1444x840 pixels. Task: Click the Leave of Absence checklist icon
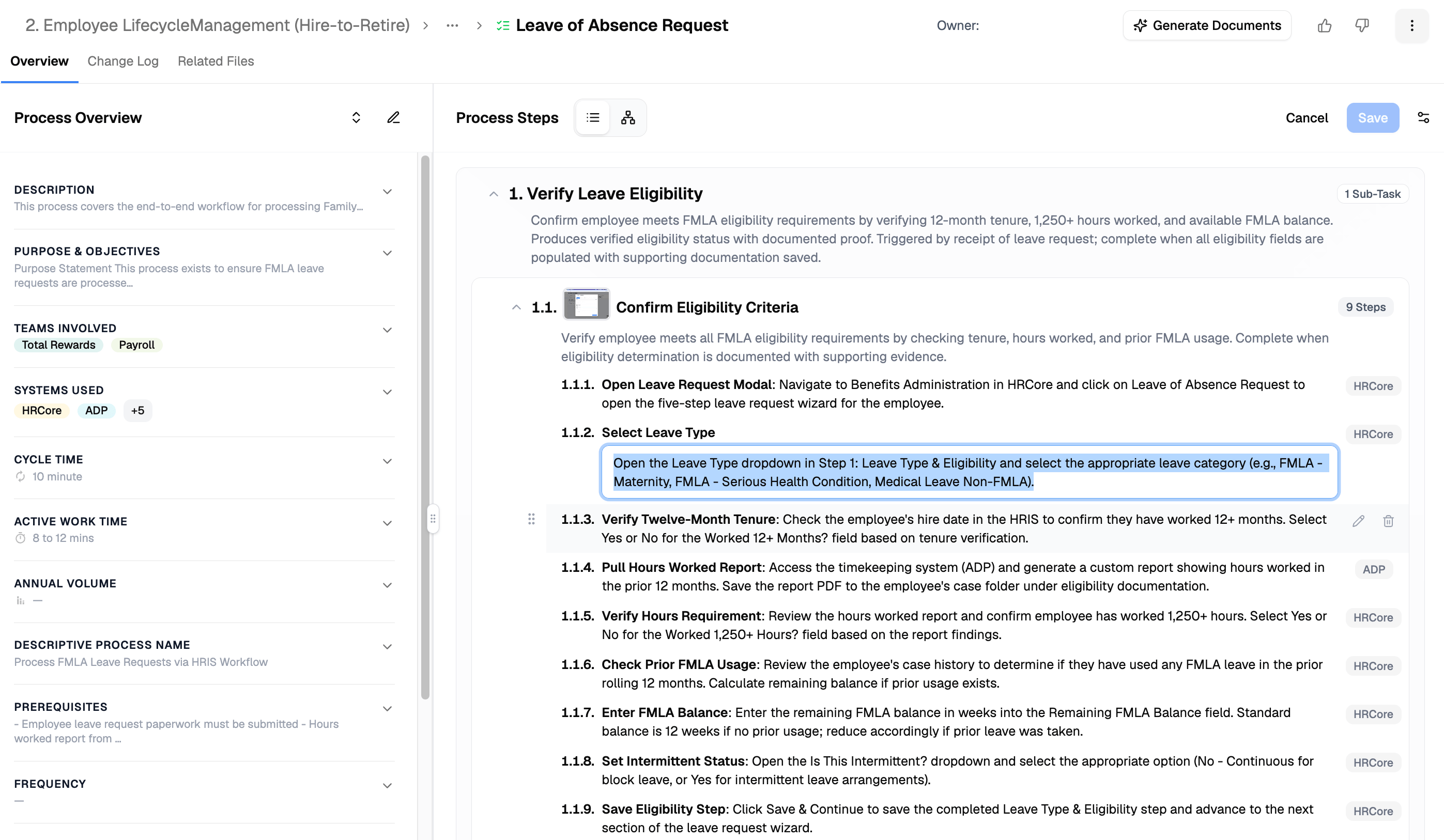pos(502,25)
